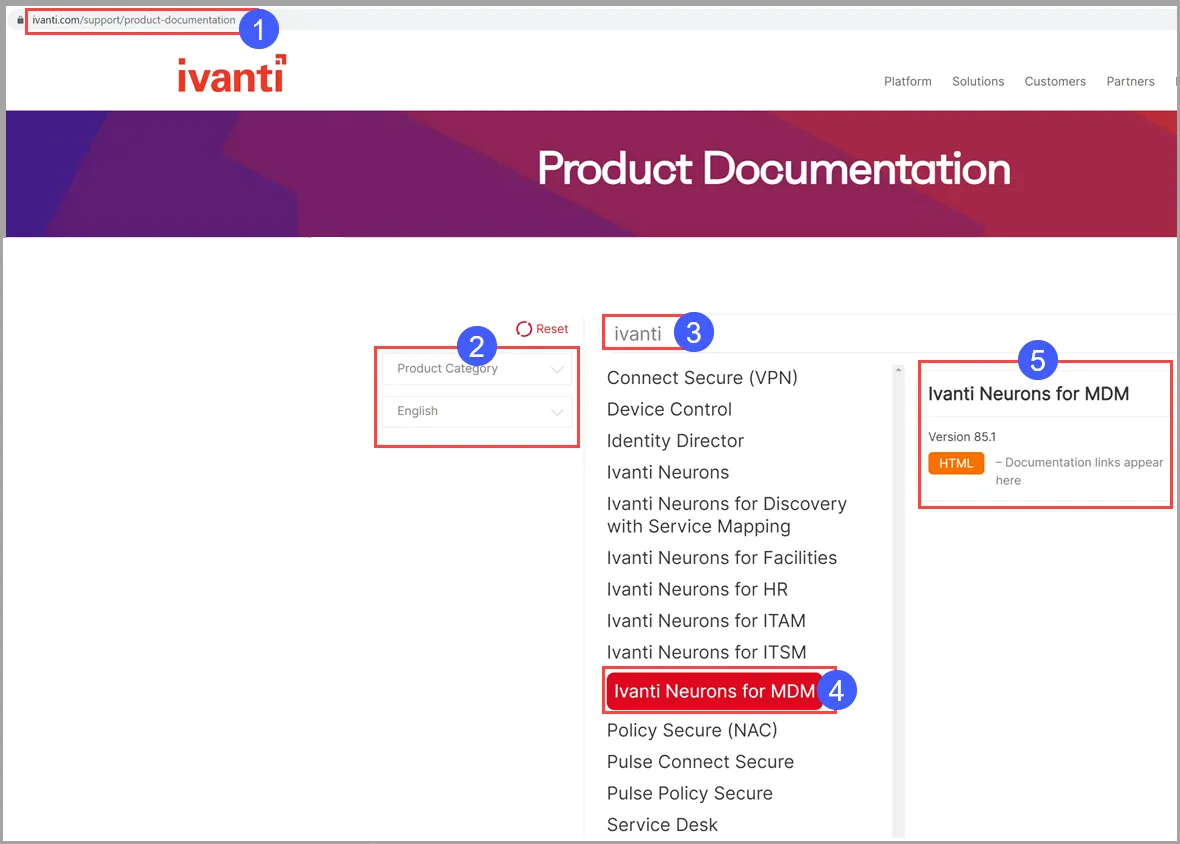1180x844 pixels.
Task: Select Ivanti Neurons for ITAM
Action: click(x=706, y=621)
